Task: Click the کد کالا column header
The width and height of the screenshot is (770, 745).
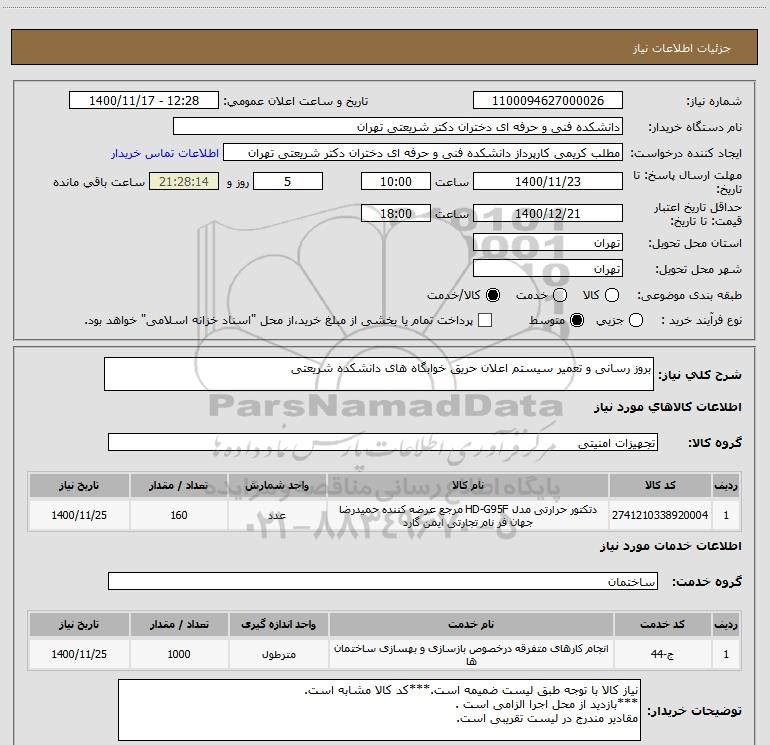Action: coord(660,486)
